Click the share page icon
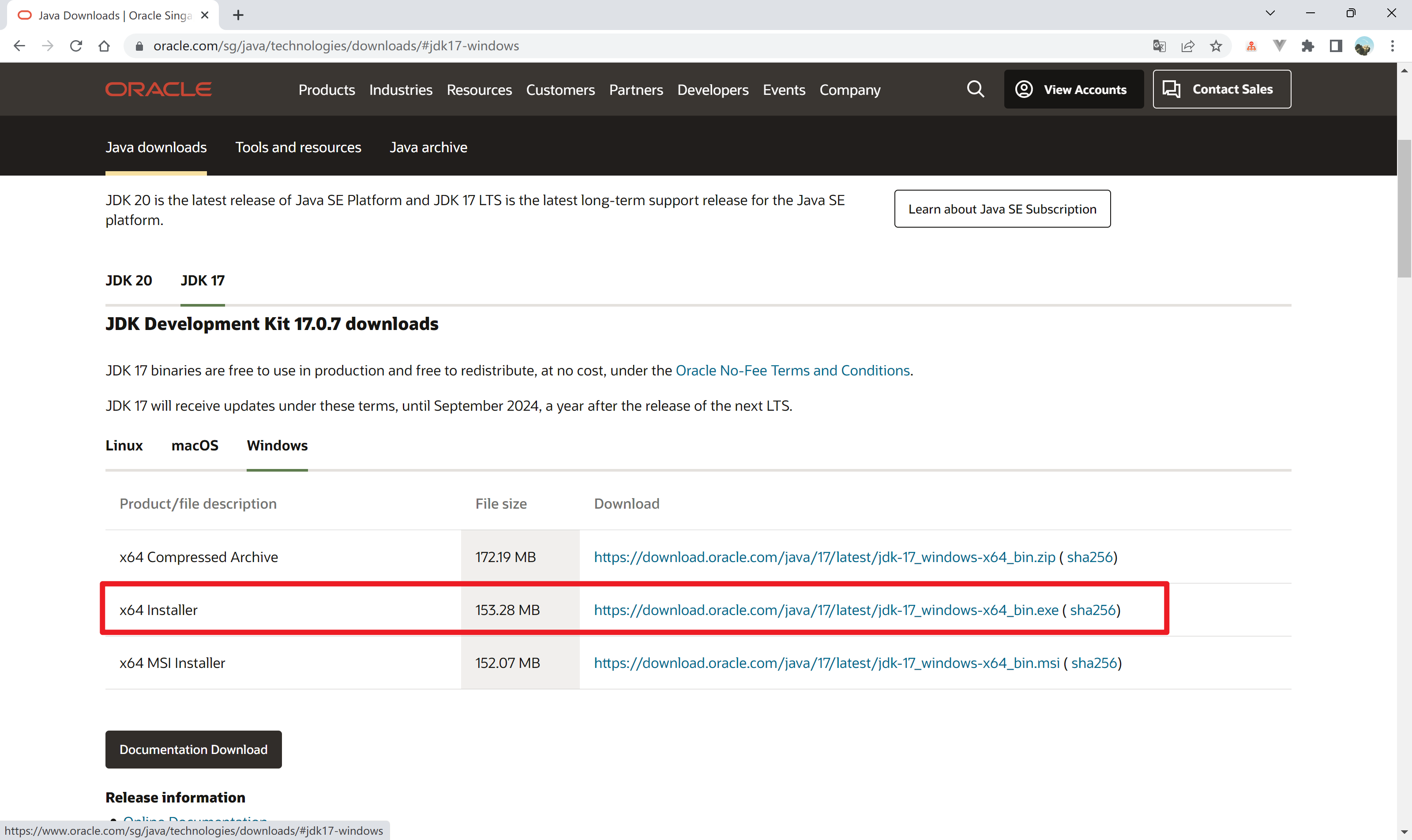The height and width of the screenshot is (840, 1412). click(x=1188, y=46)
